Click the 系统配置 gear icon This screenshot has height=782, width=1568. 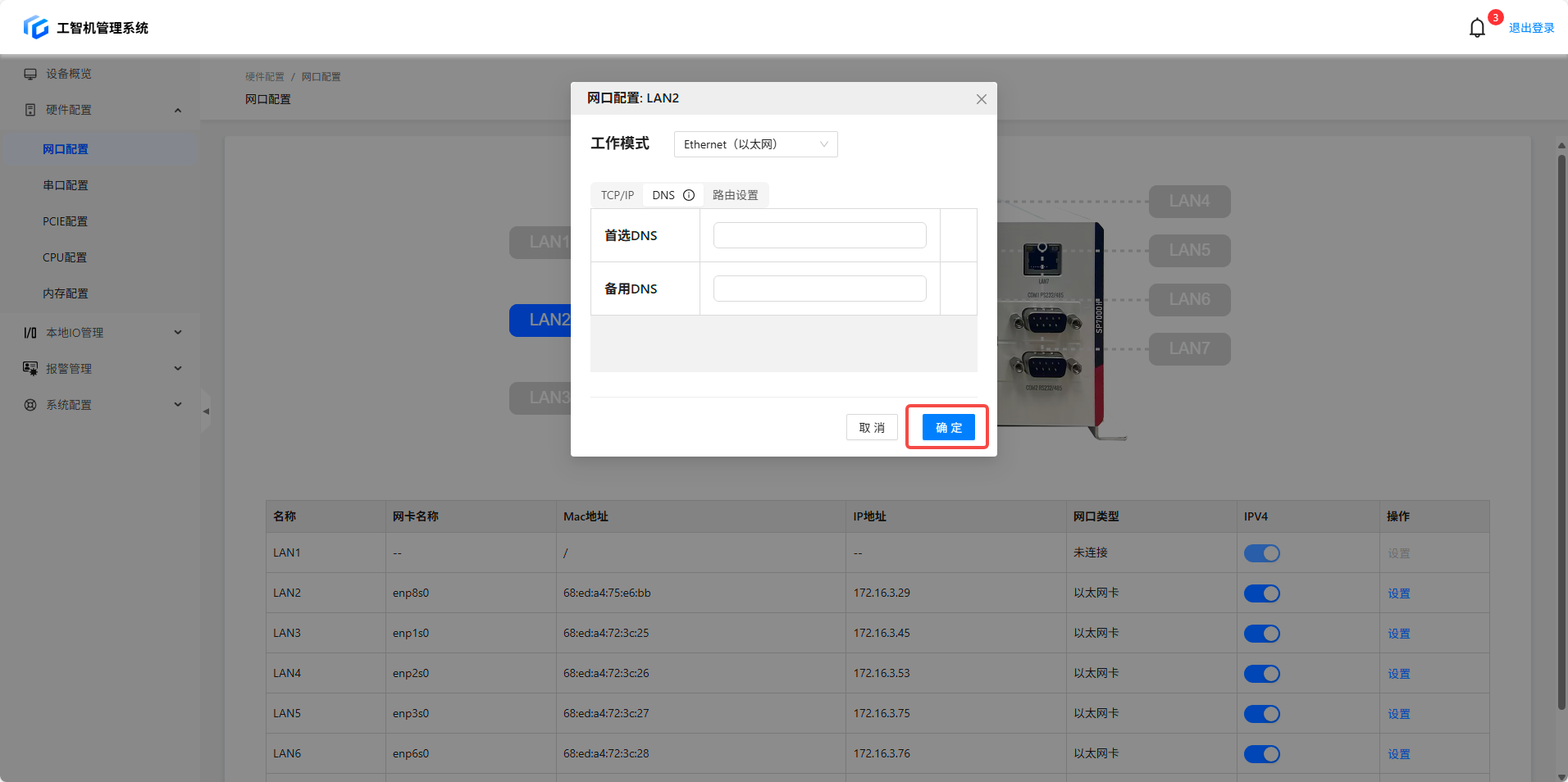click(x=30, y=405)
